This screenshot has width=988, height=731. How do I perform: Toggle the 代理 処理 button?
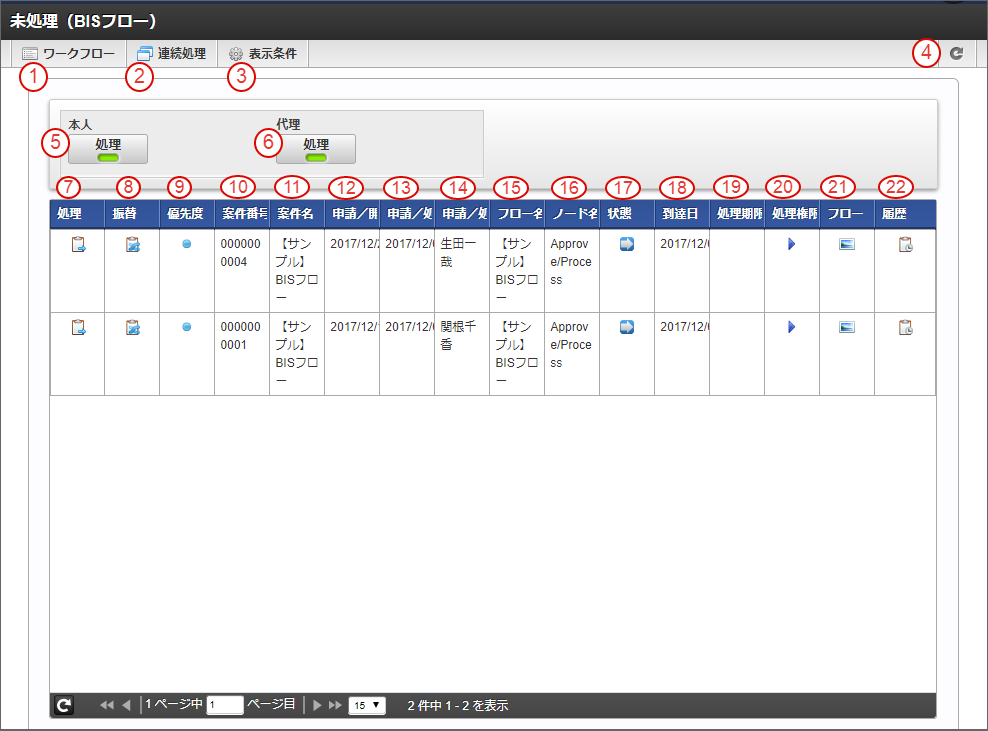coord(316,149)
